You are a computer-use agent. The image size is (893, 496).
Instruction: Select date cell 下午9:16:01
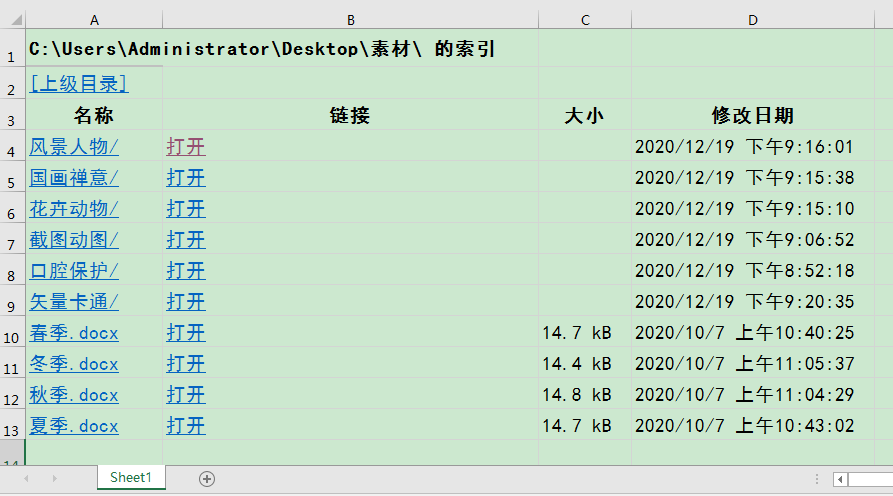[753, 146]
